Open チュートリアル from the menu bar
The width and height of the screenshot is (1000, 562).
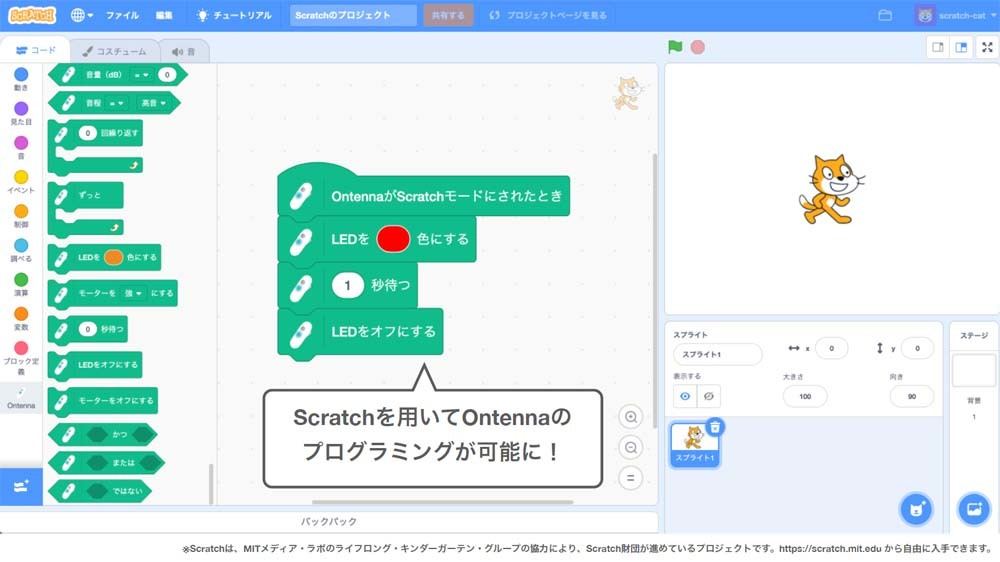coord(234,15)
